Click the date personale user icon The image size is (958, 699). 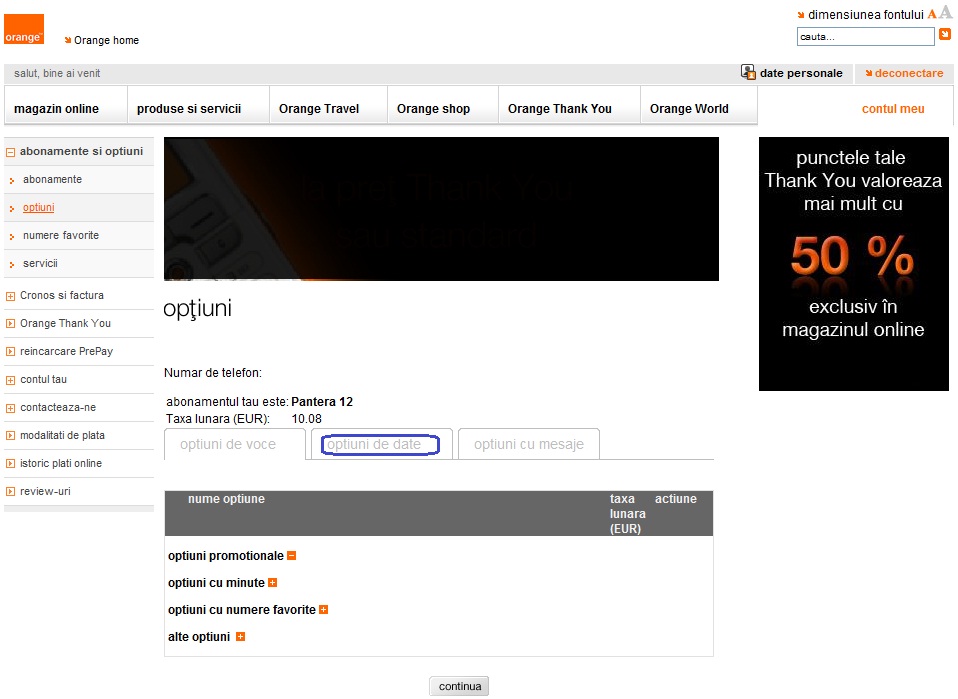click(748, 72)
